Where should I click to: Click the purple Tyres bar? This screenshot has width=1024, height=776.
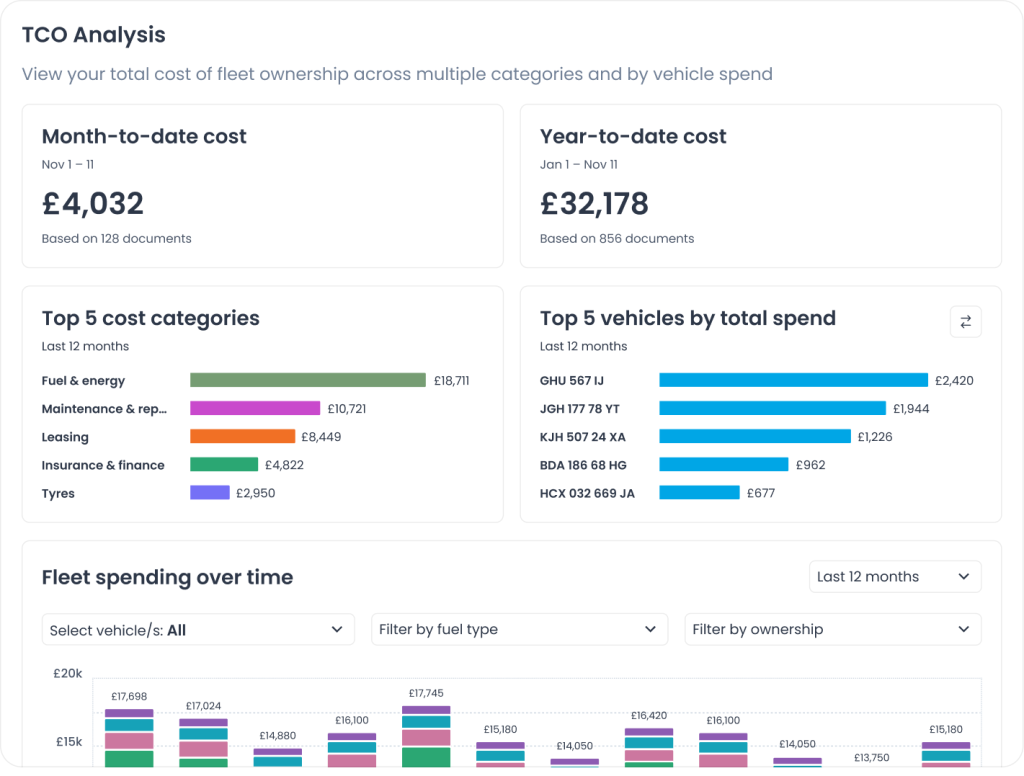pos(210,493)
